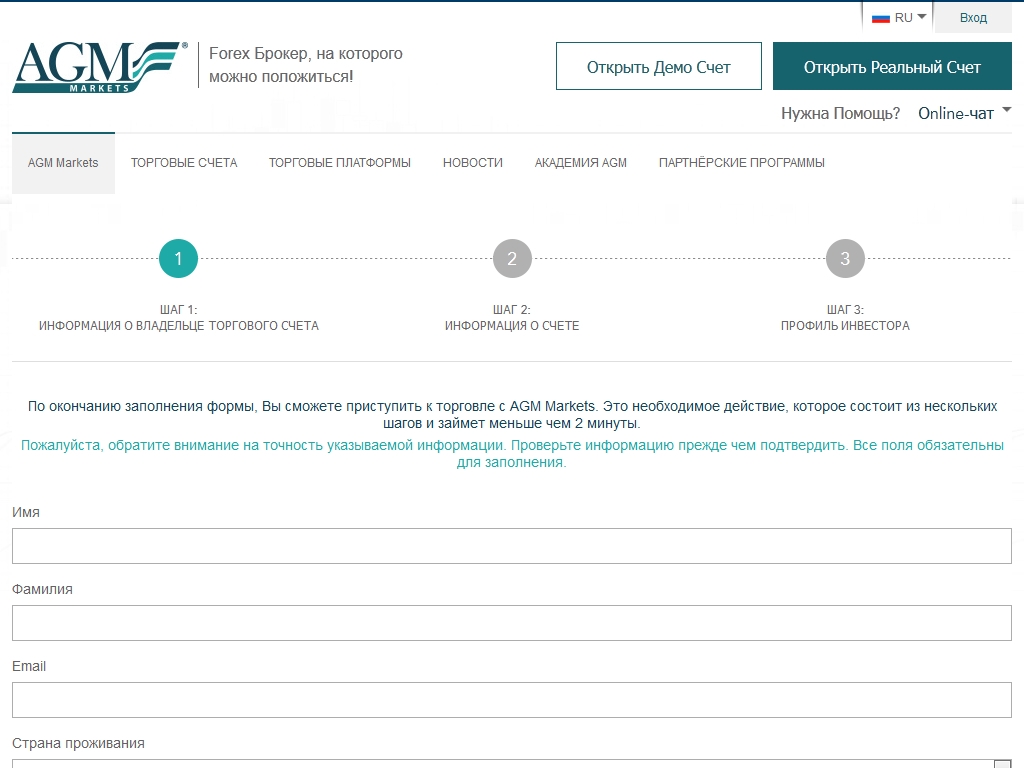Click into the Email input field
The height and width of the screenshot is (768, 1024).
511,700
